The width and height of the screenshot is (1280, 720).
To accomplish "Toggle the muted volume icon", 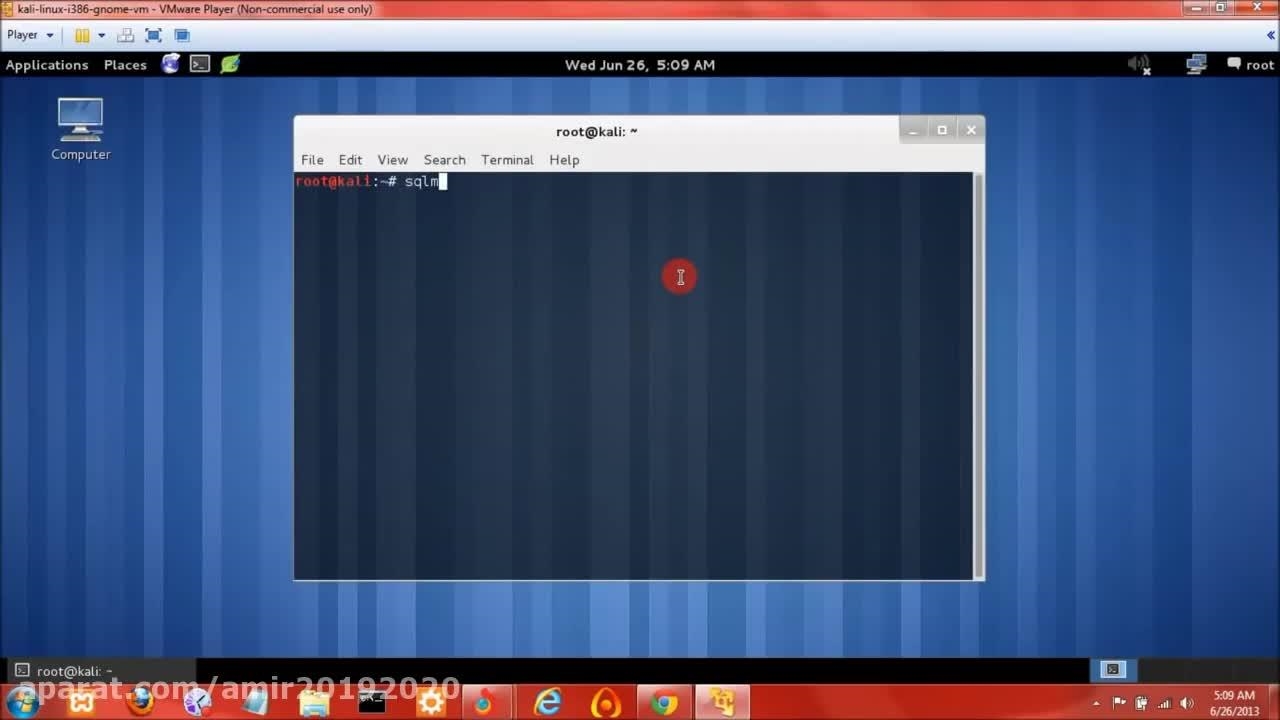I will 1139,65.
